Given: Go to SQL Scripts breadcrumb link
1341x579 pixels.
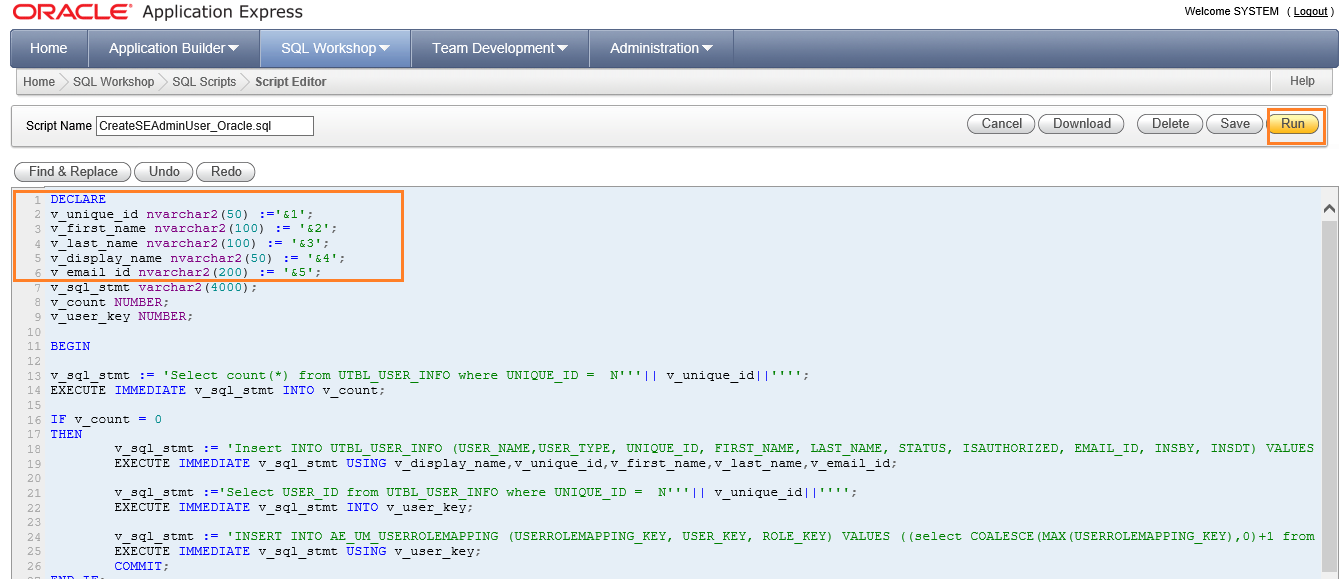Looking at the screenshot, I should (204, 82).
